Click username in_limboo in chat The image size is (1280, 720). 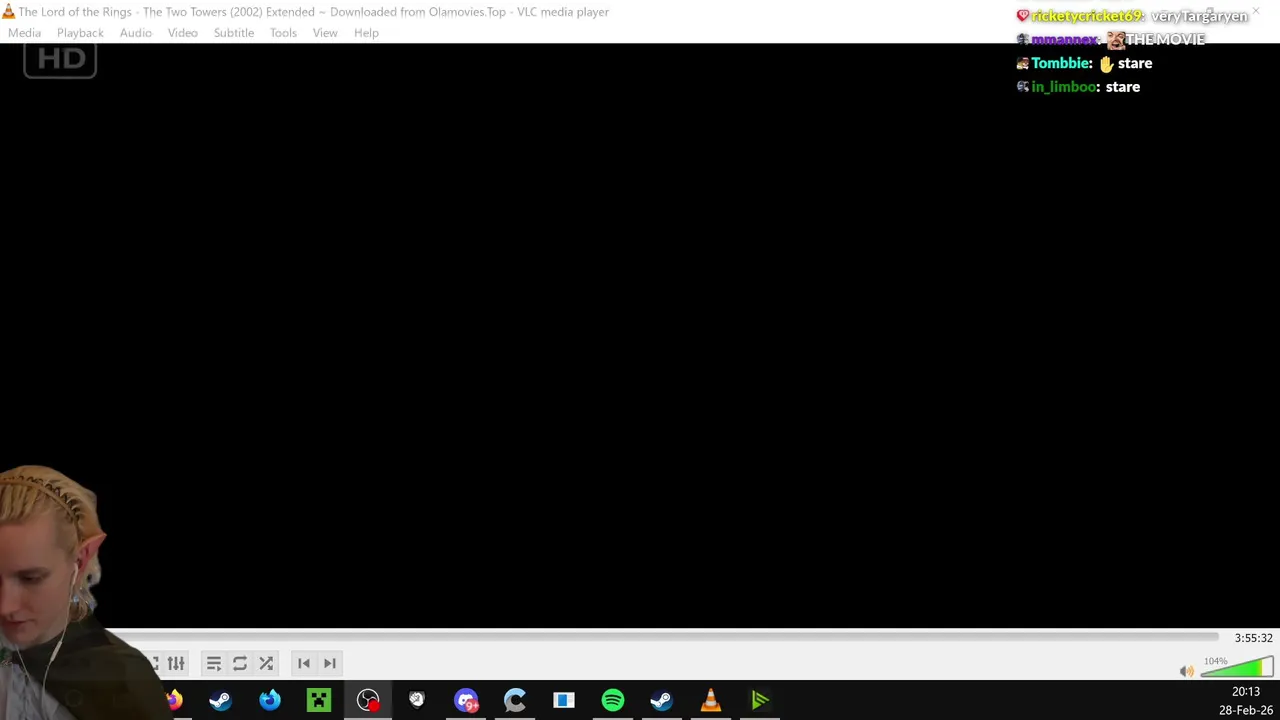pyautogui.click(x=1063, y=87)
